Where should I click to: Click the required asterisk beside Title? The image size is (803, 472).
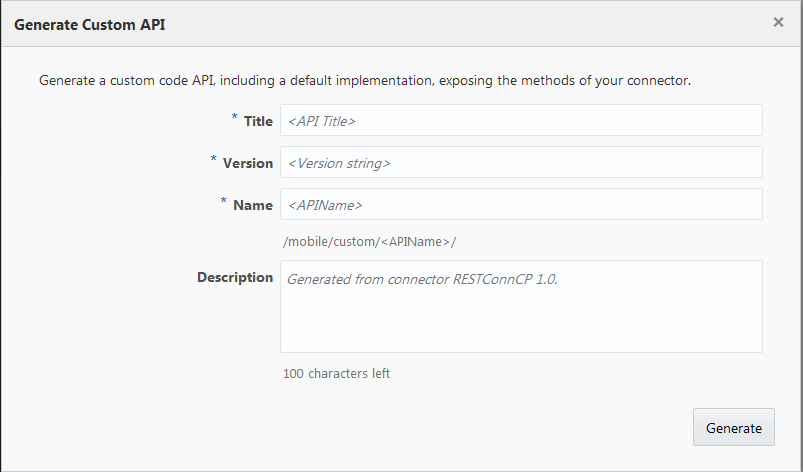point(235,119)
